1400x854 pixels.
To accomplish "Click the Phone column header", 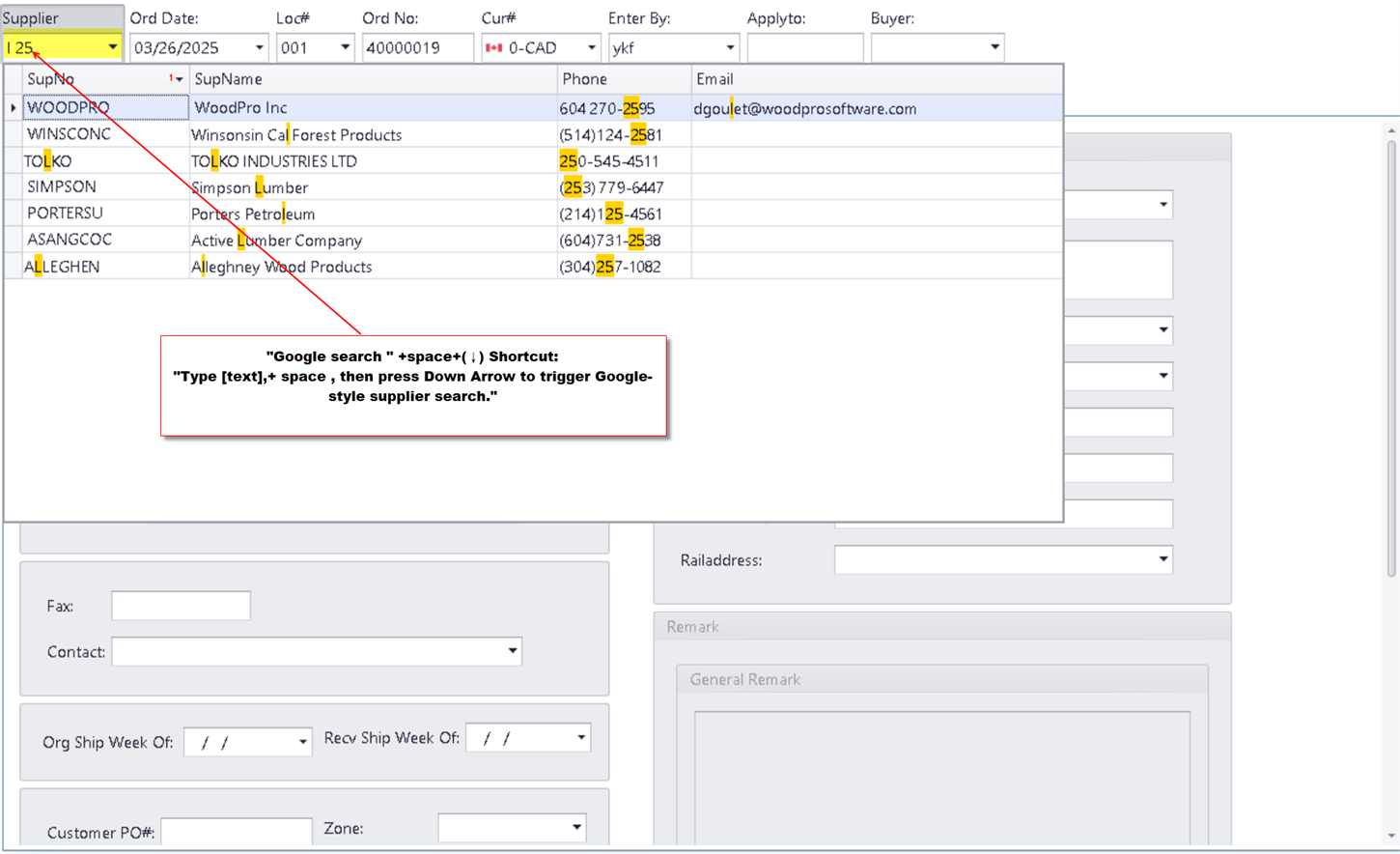I will tap(624, 79).
